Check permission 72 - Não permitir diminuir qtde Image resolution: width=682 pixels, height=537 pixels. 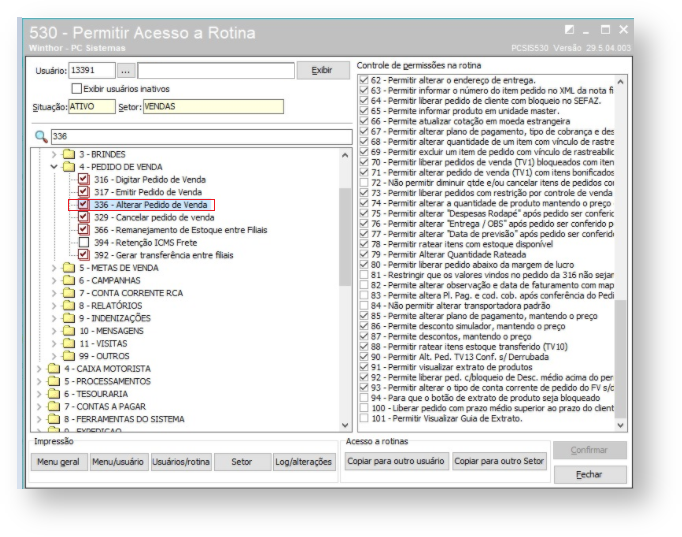(x=364, y=183)
